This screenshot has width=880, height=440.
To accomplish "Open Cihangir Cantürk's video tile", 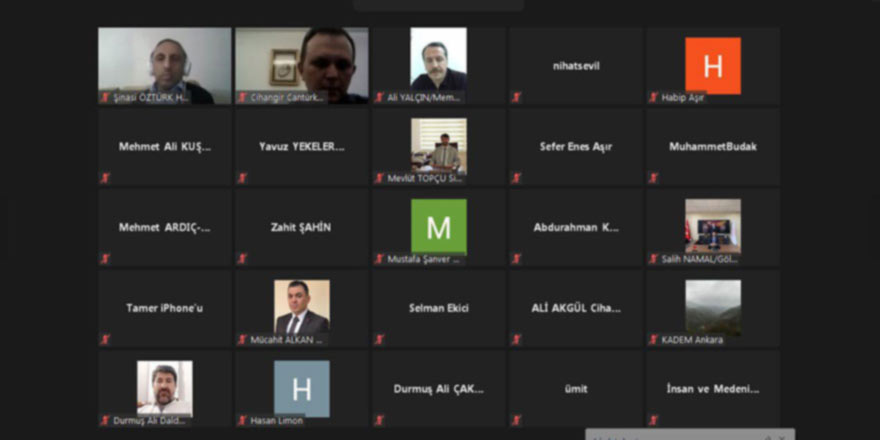I will pyautogui.click(x=302, y=66).
